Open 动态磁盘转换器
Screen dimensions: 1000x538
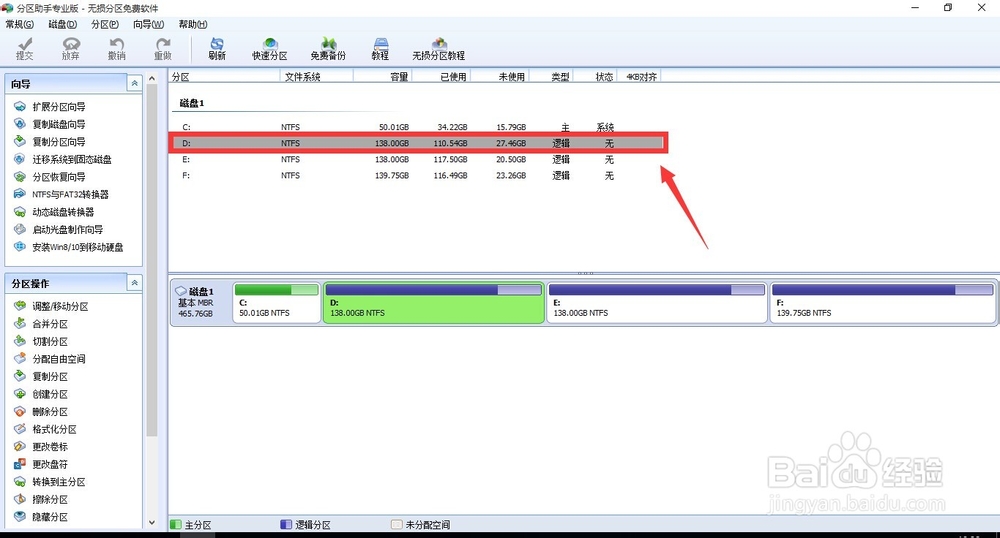(x=54, y=212)
